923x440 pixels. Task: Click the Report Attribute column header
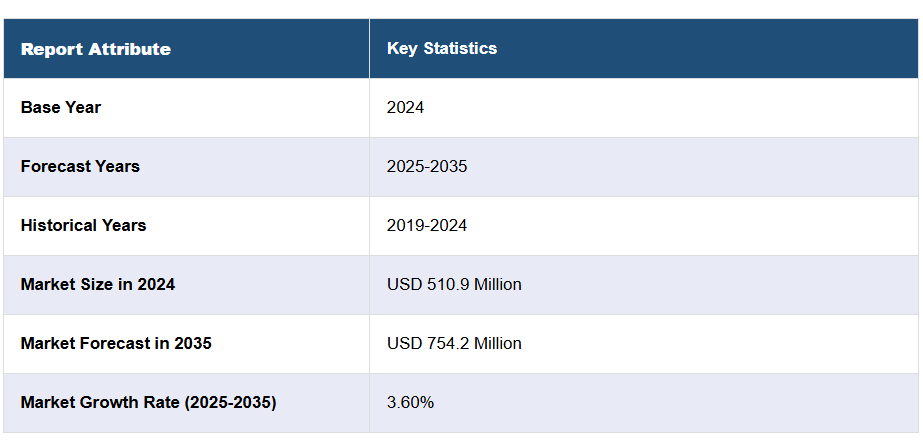click(95, 49)
